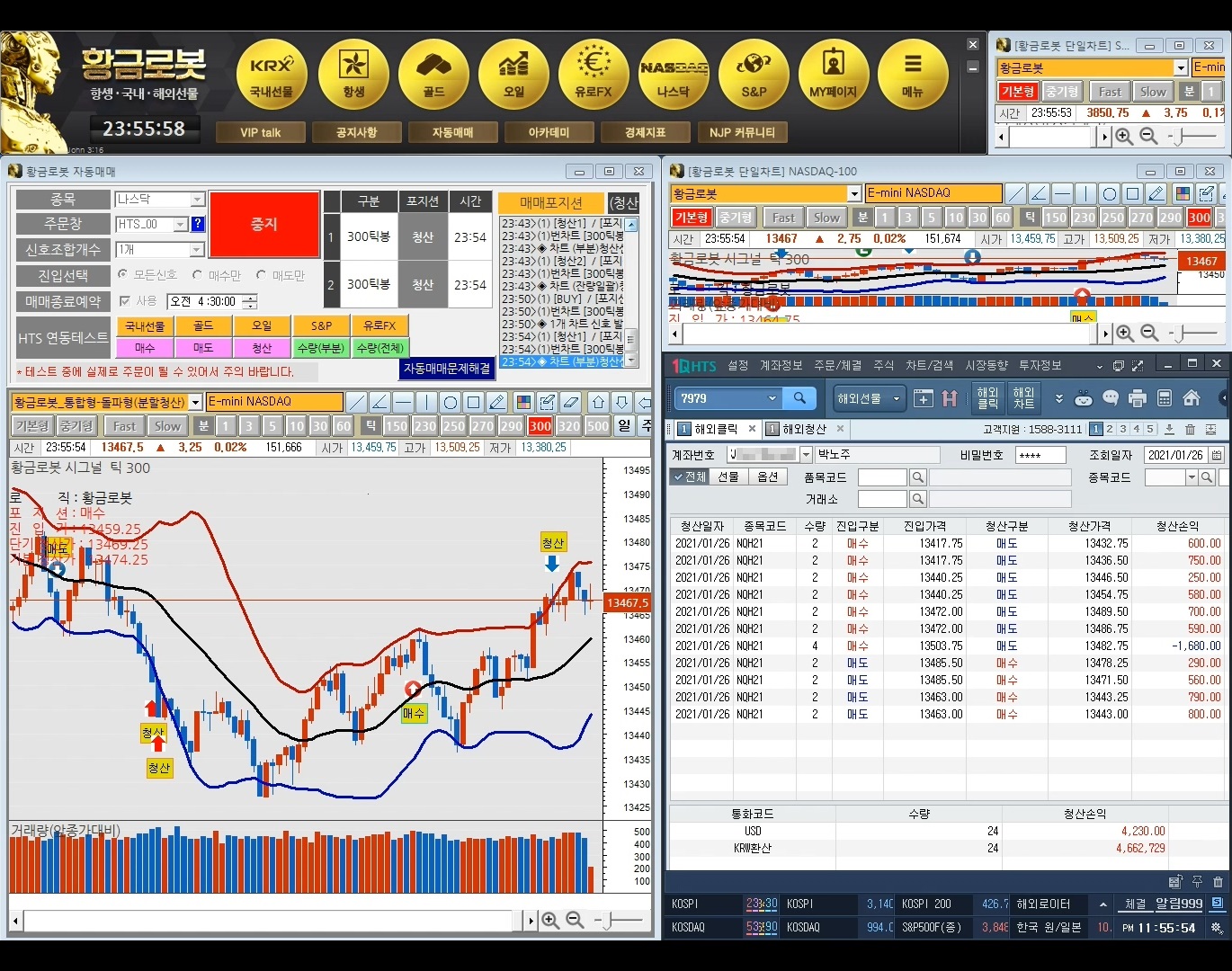Viewport: 1232px width, 971px height.
Task: Open the HTS chat bubble icon
Action: click(x=1111, y=398)
